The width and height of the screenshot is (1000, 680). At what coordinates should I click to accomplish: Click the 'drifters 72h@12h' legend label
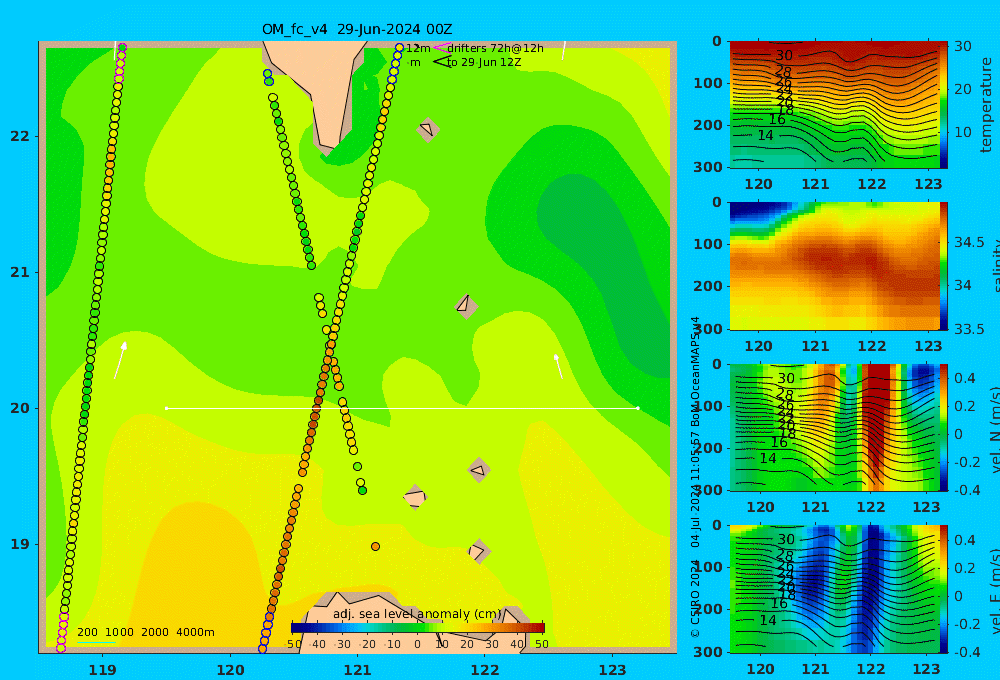point(495,48)
